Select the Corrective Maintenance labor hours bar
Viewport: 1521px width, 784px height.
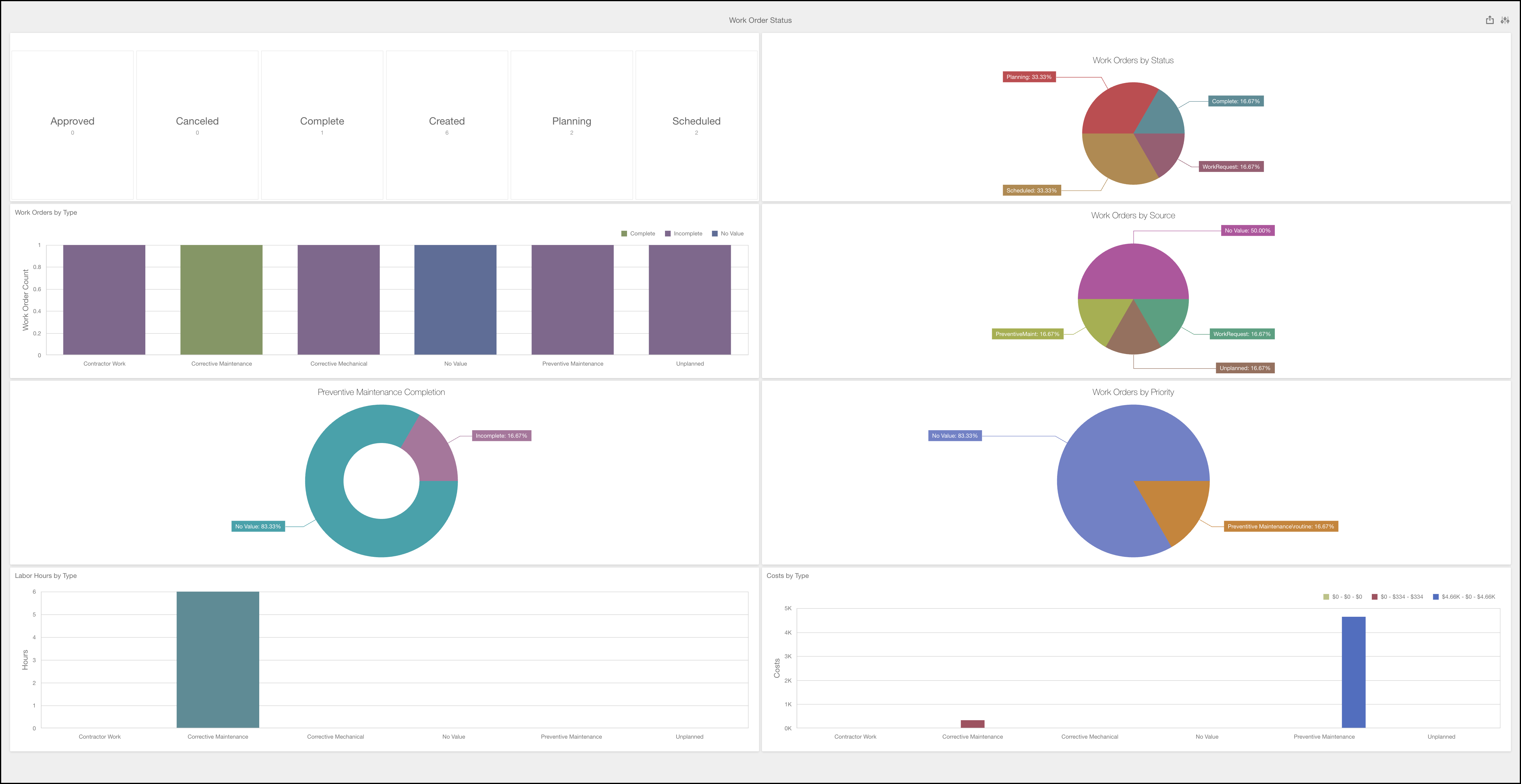pyautogui.click(x=217, y=659)
